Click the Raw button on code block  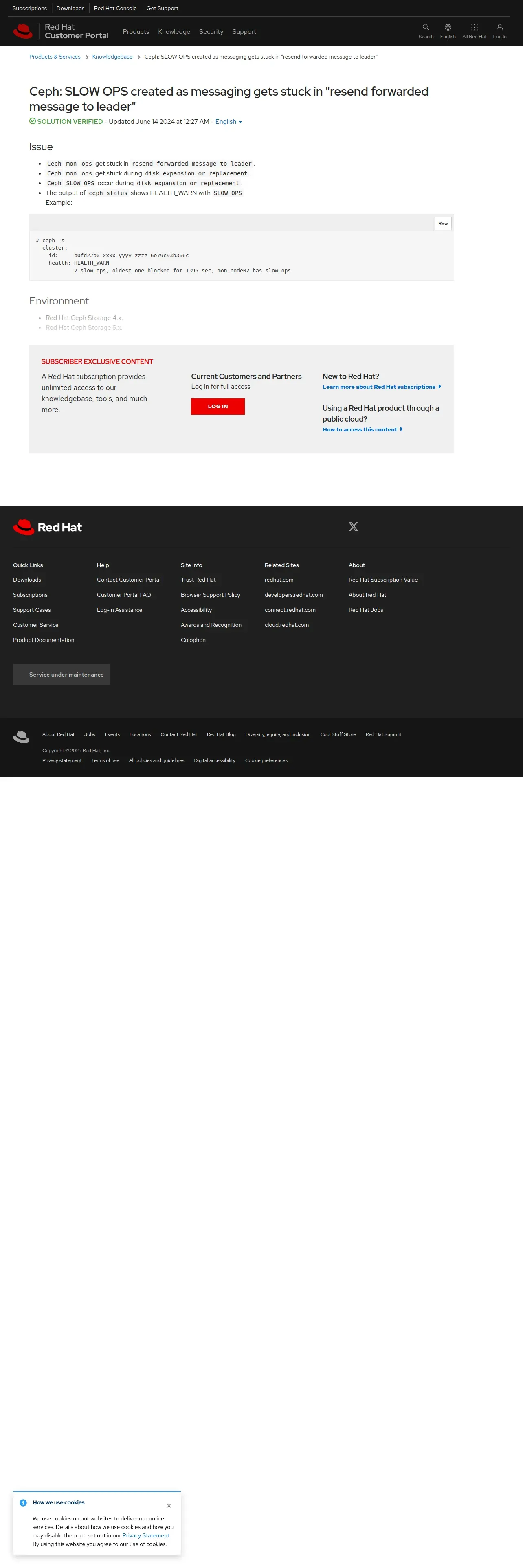[x=443, y=223]
